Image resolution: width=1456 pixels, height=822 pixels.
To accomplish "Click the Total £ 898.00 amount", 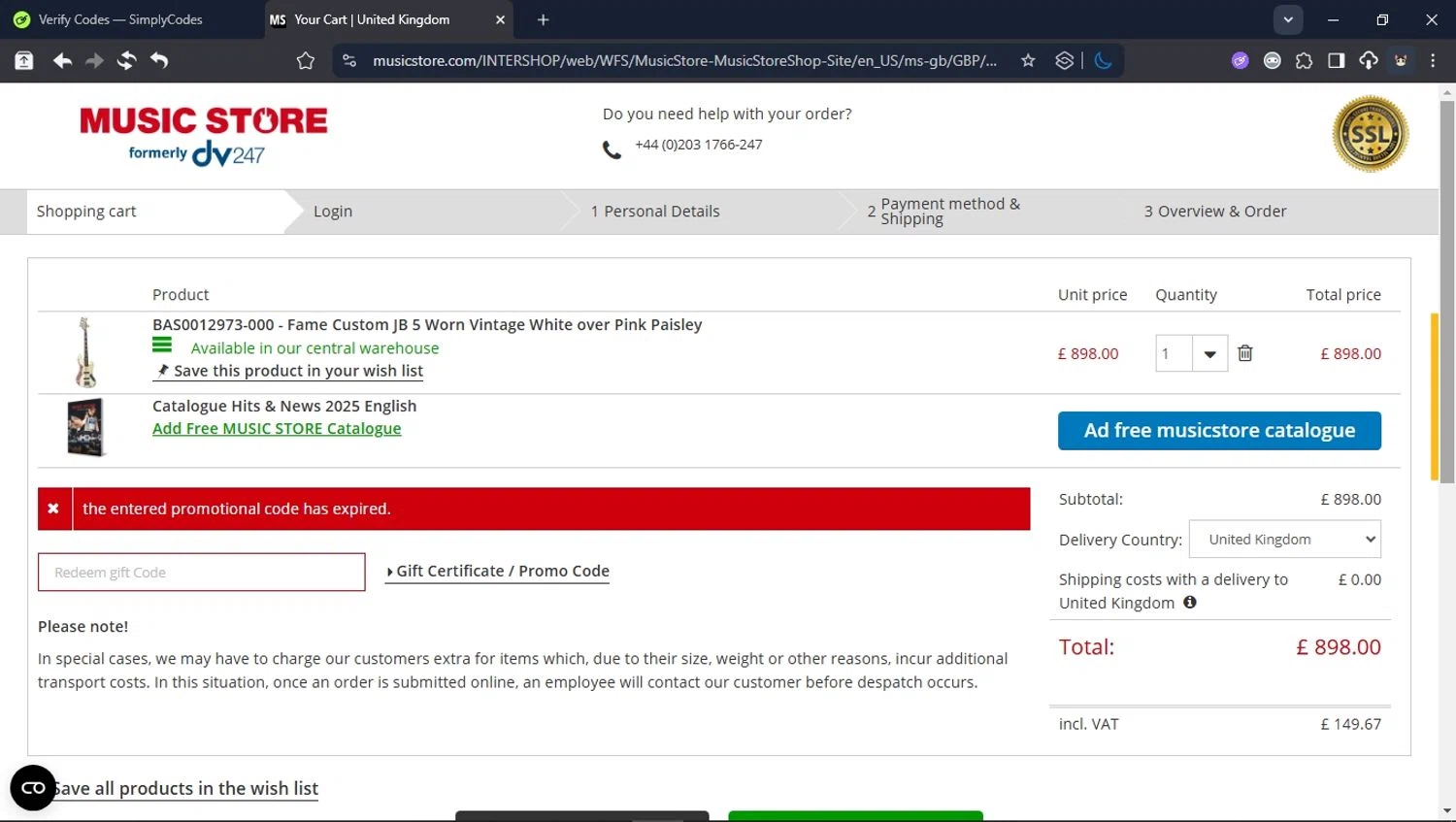I will click(1339, 647).
